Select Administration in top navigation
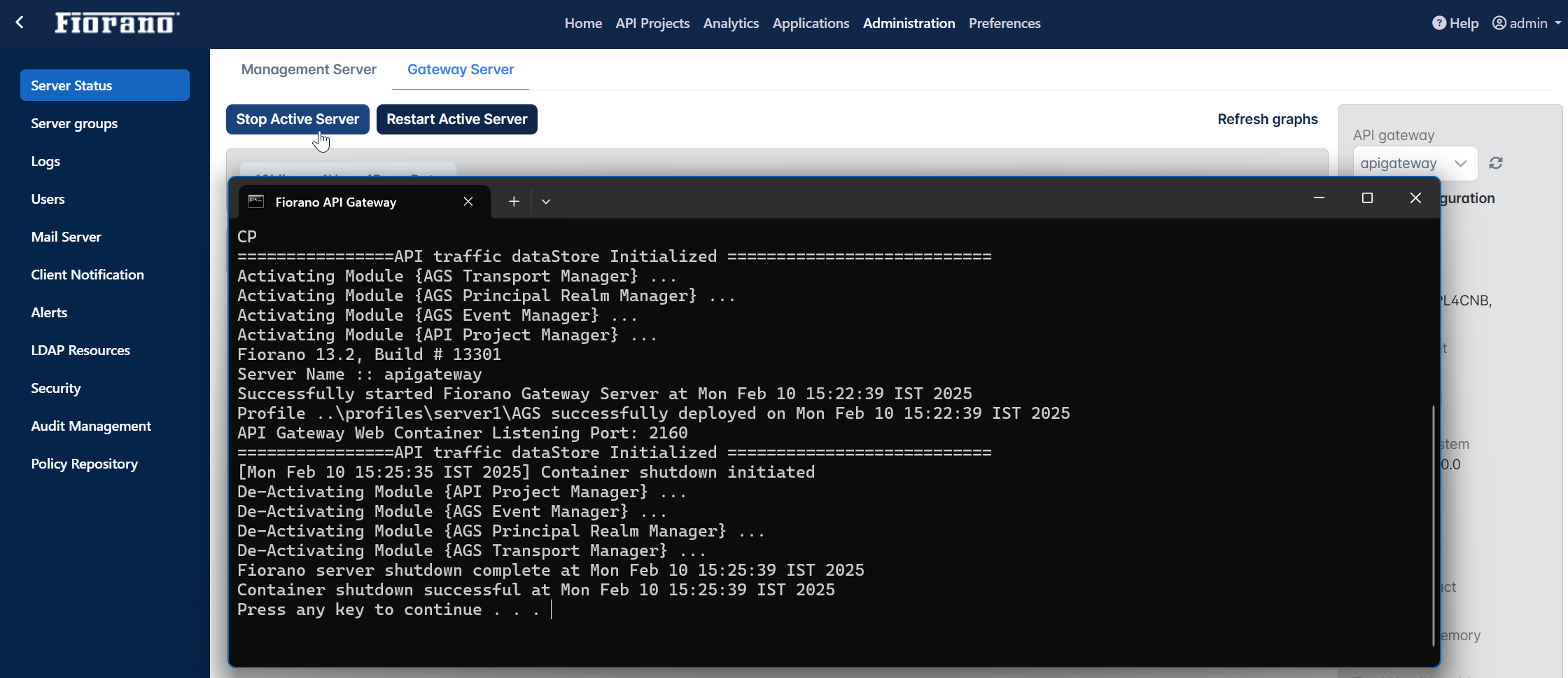 click(x=909, y=23)
